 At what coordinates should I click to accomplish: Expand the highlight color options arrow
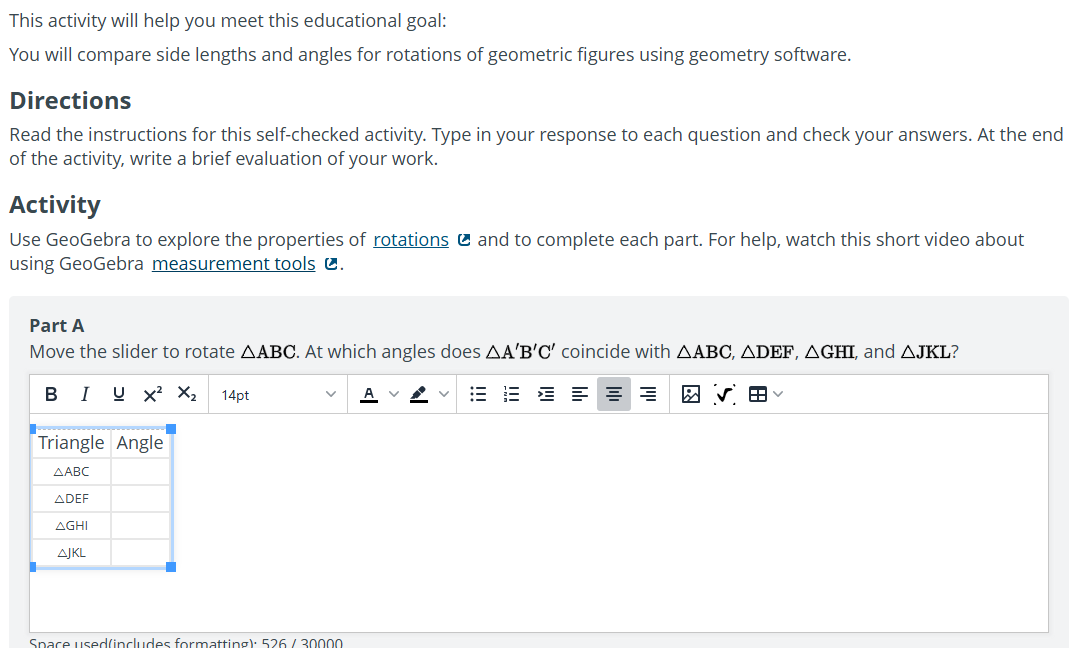click(x=444, y=394)
